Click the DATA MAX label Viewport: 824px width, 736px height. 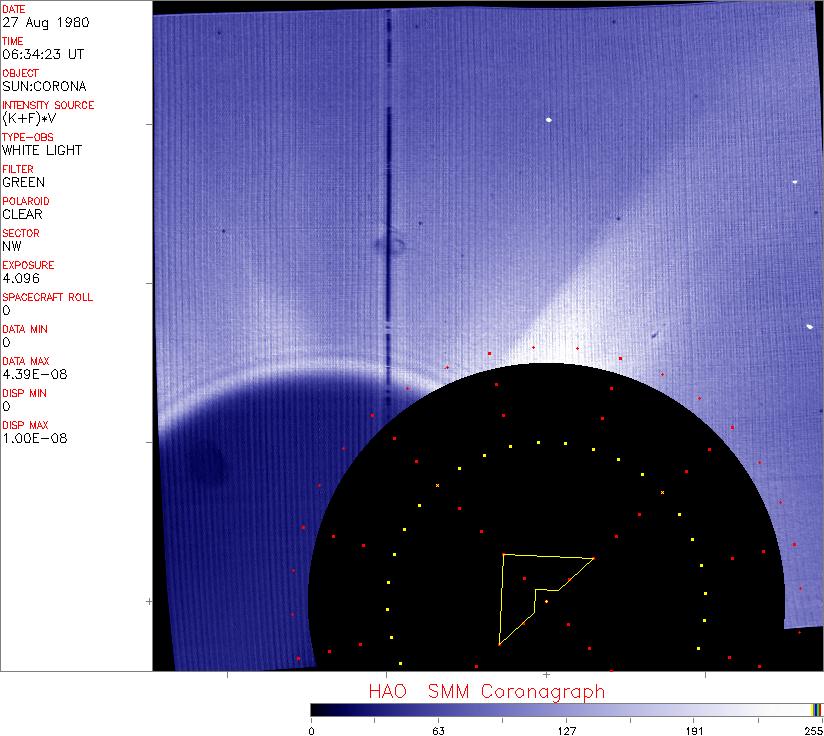[x=26, y=362]
